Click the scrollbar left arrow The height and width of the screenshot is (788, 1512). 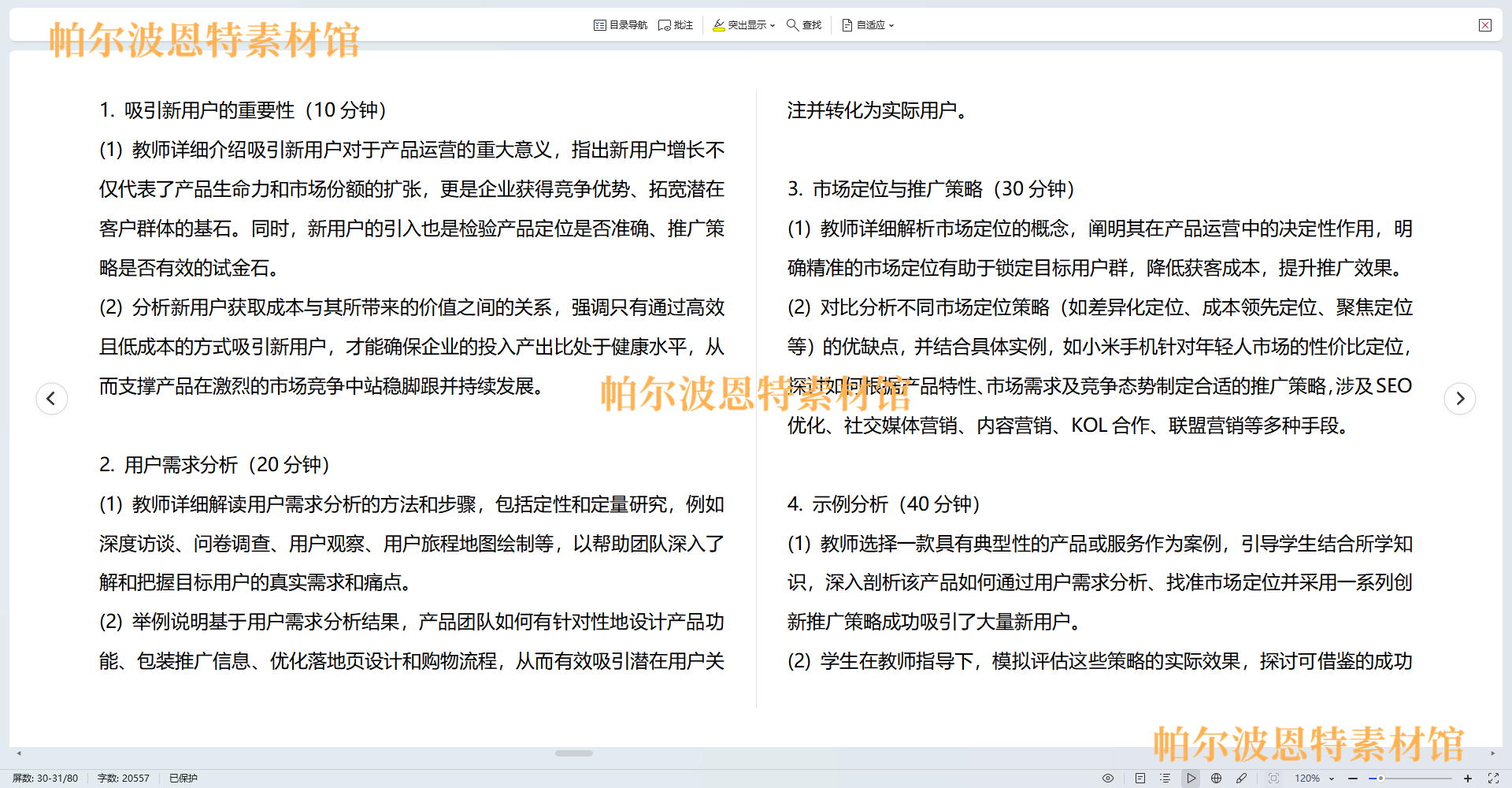coord(19,753)
